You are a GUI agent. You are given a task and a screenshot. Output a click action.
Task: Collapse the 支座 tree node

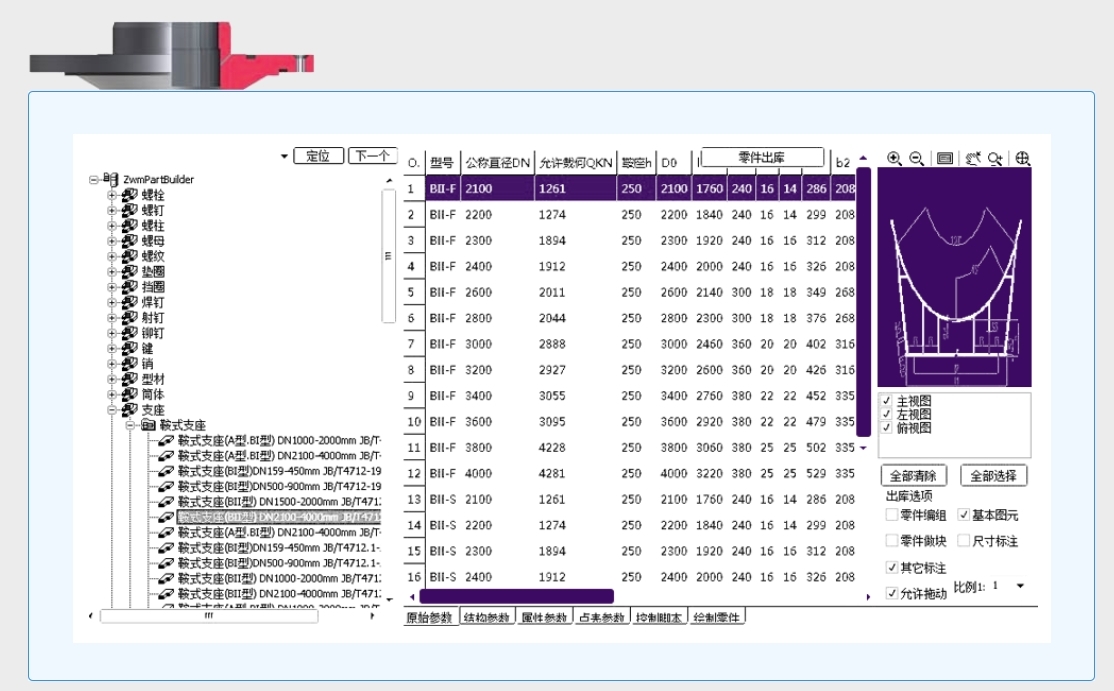tap(112, 410)
